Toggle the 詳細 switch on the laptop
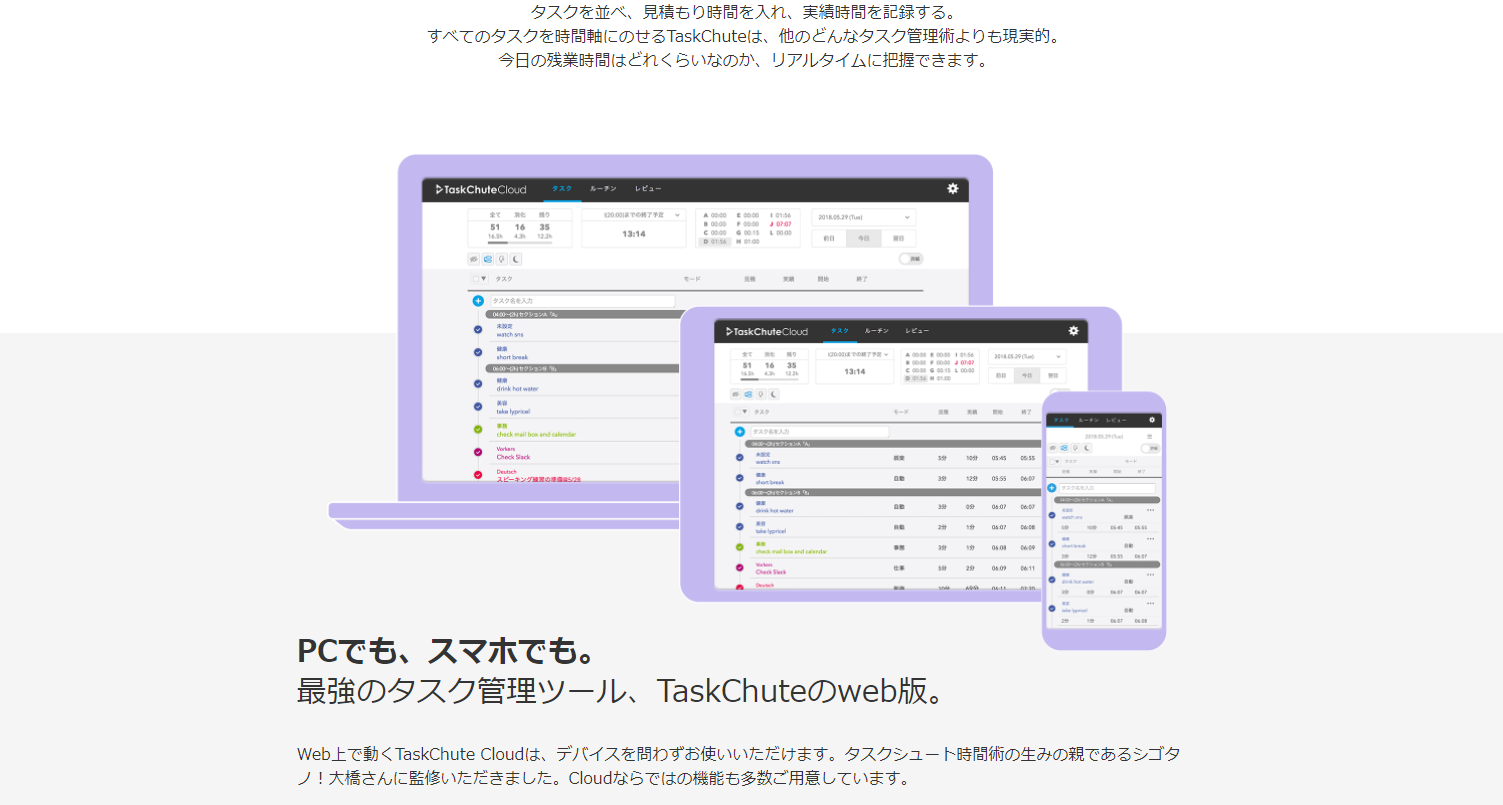This screenshot has width=1503, height=805. [x=911, y=259]
